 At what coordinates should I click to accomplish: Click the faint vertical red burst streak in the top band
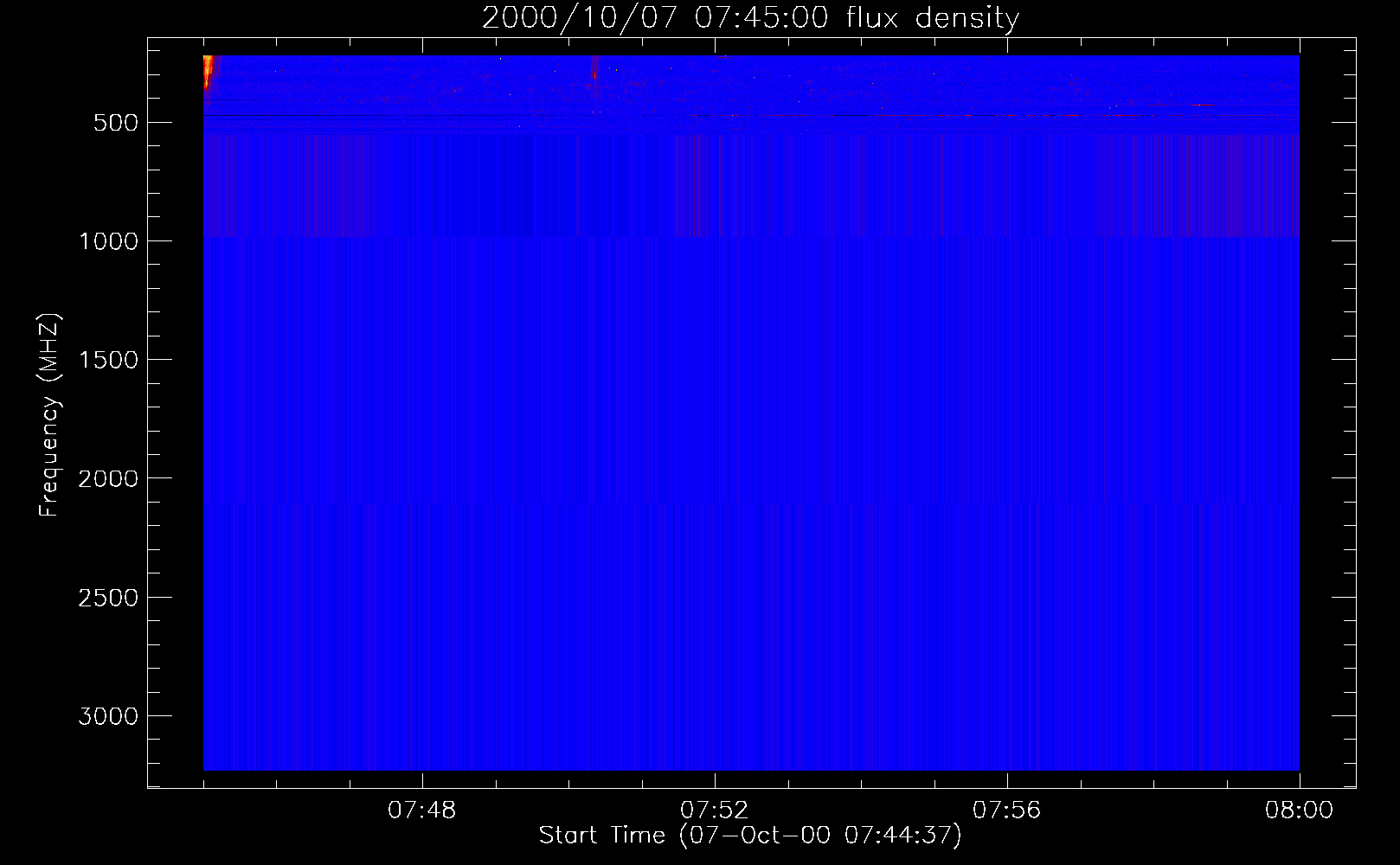pos(594,69)
